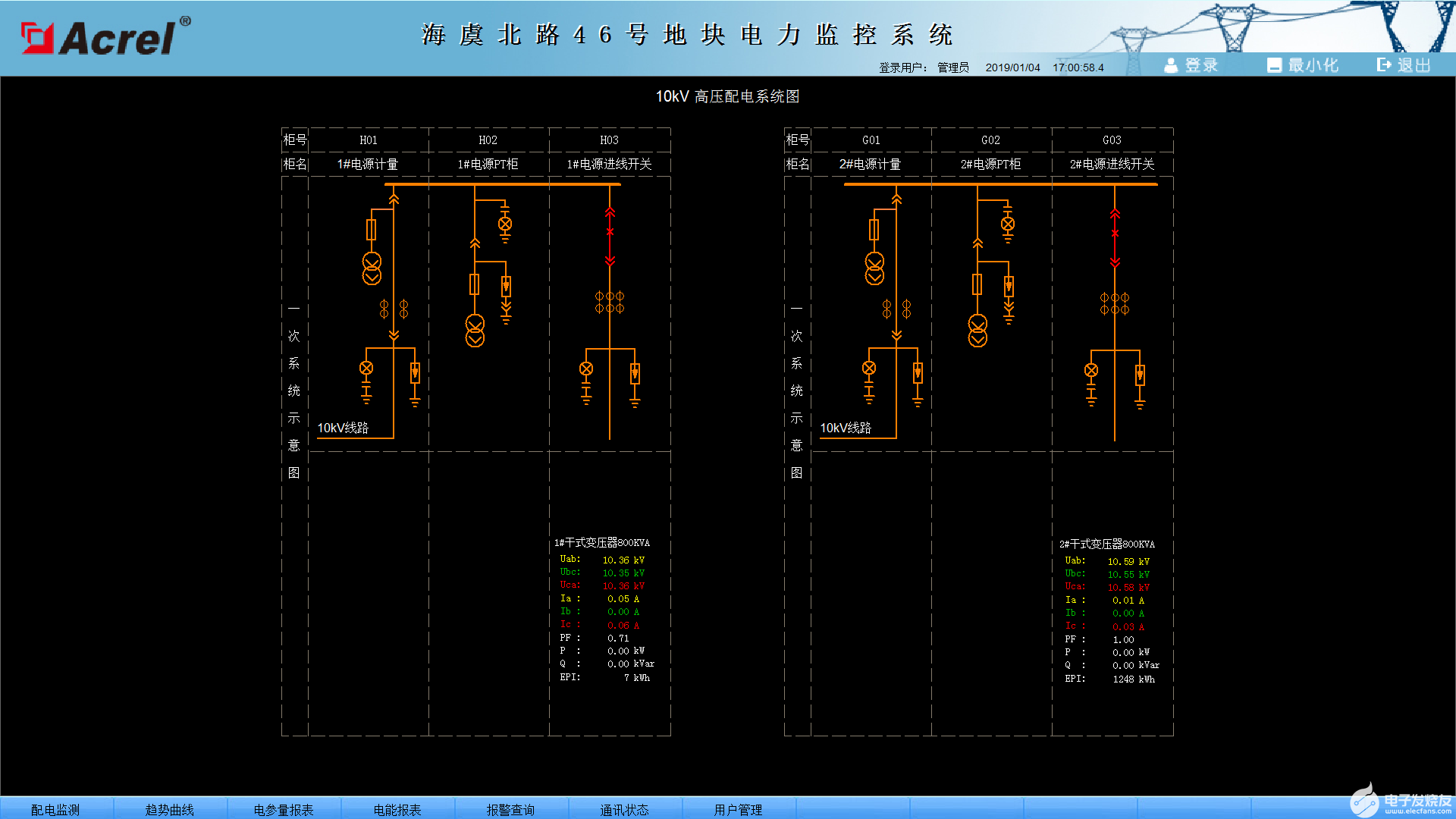Switch to 电参量报表 tab
This screenshot has width=1456, height=819.
tap(283, 809)
